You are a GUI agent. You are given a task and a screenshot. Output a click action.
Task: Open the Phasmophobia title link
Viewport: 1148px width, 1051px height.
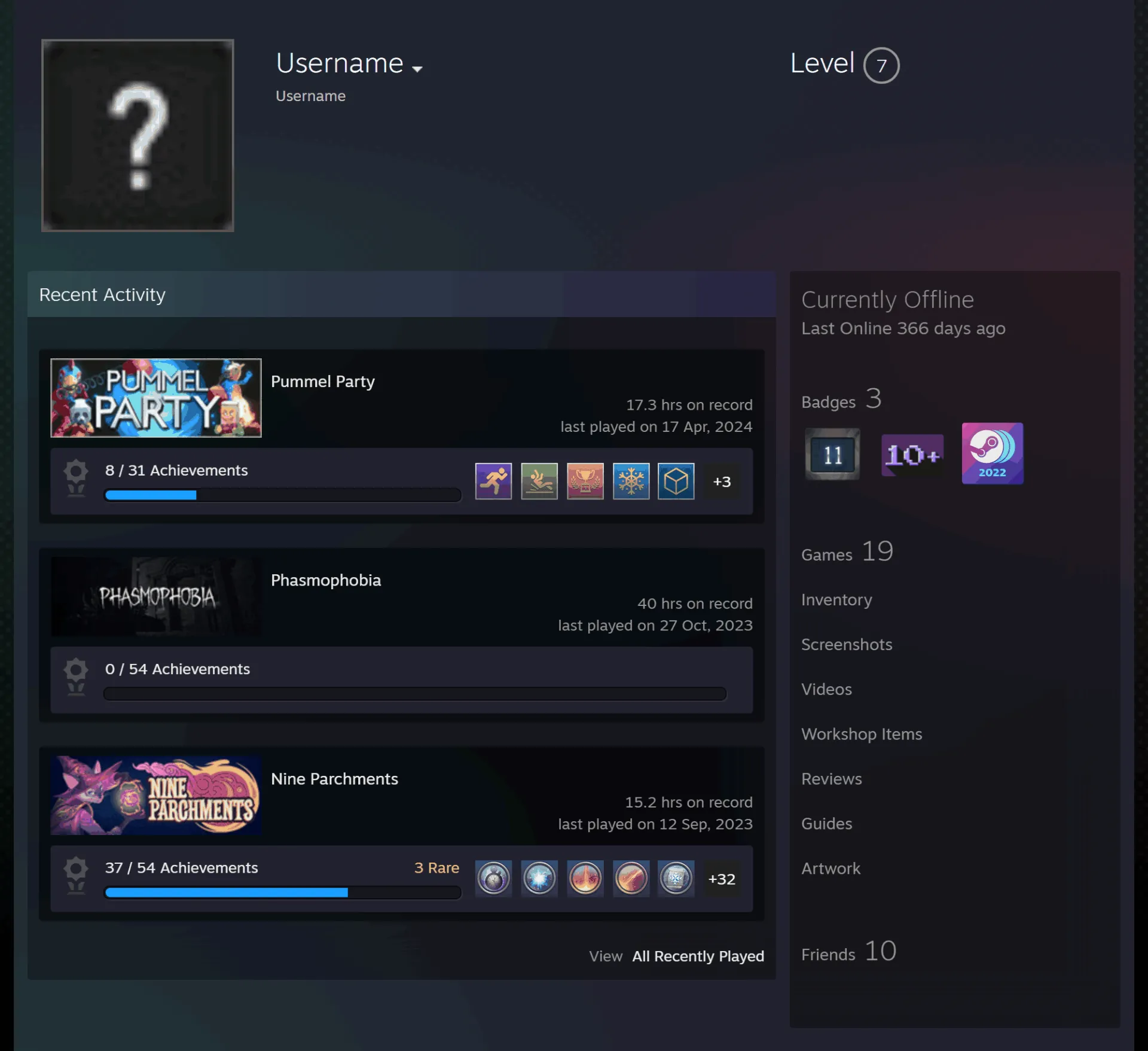326,580
